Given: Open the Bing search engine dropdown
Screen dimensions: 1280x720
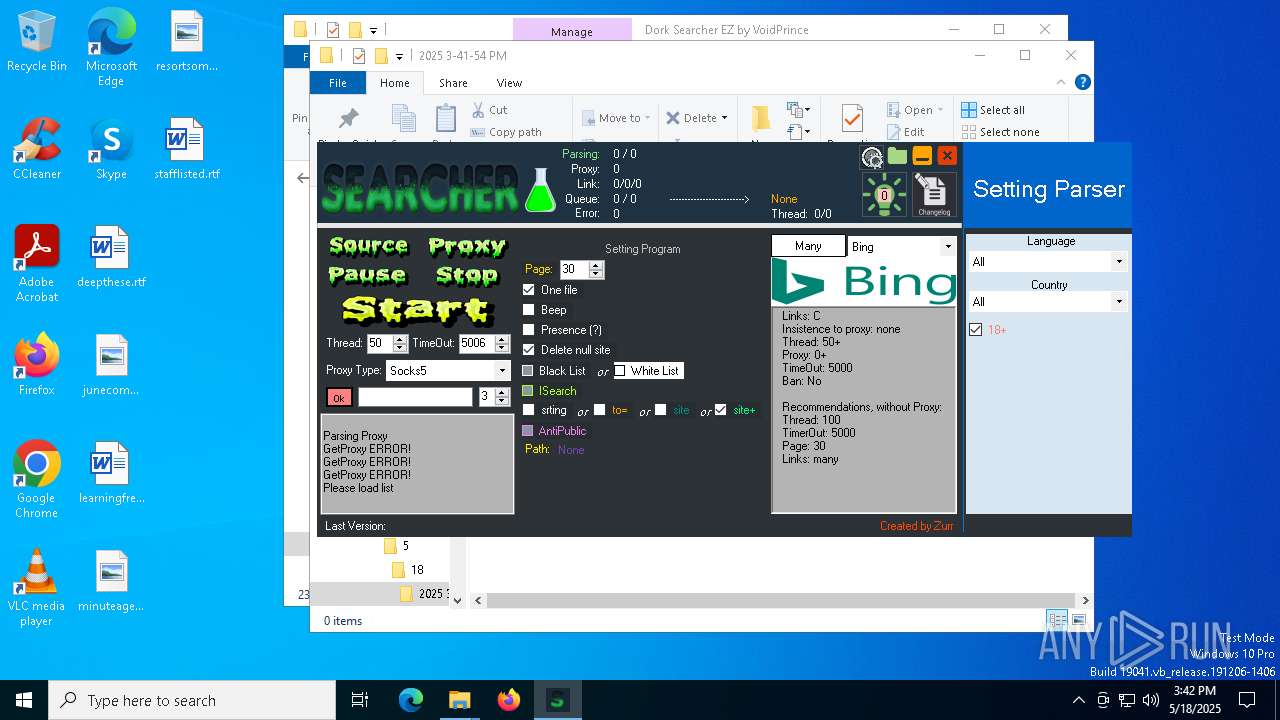Looking at the screenshot, I should (x=947, y=246).
